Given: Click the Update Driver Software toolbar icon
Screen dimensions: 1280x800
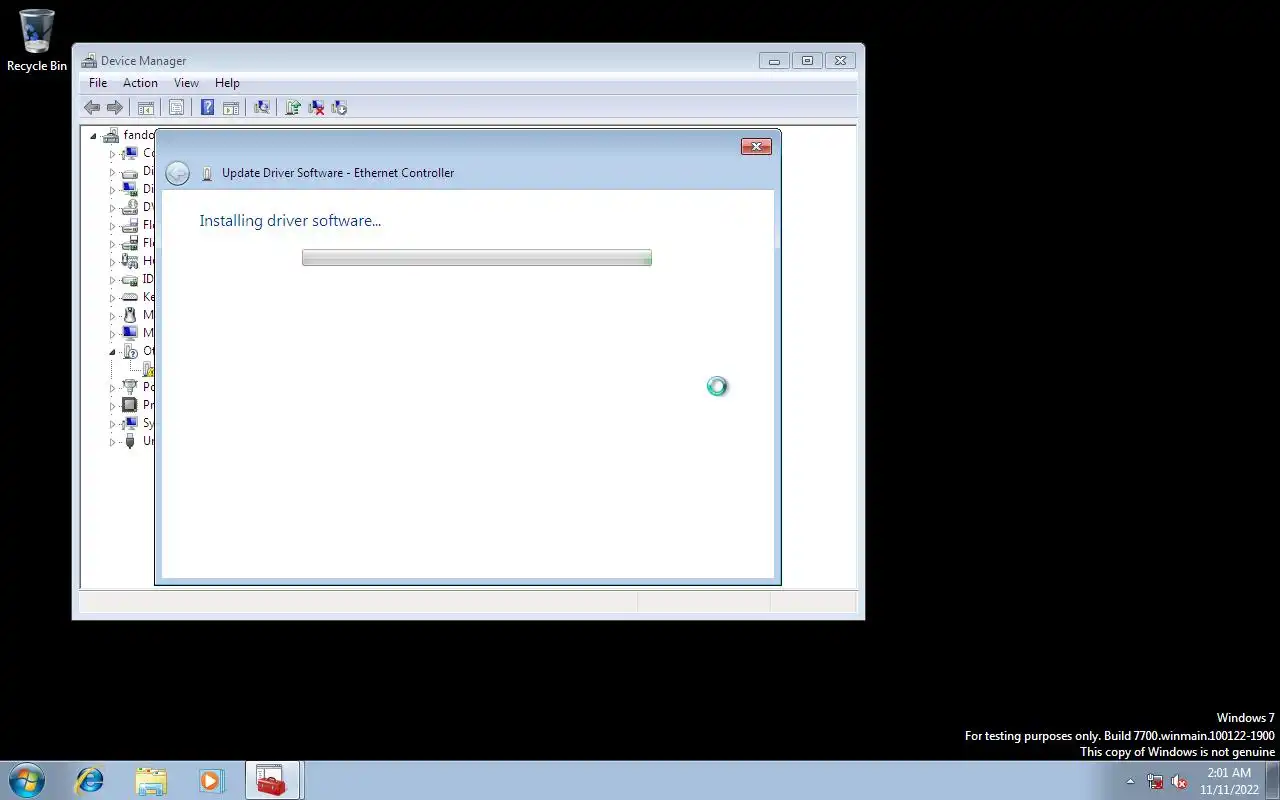Looking at the screenshot, I should [293, 108].
